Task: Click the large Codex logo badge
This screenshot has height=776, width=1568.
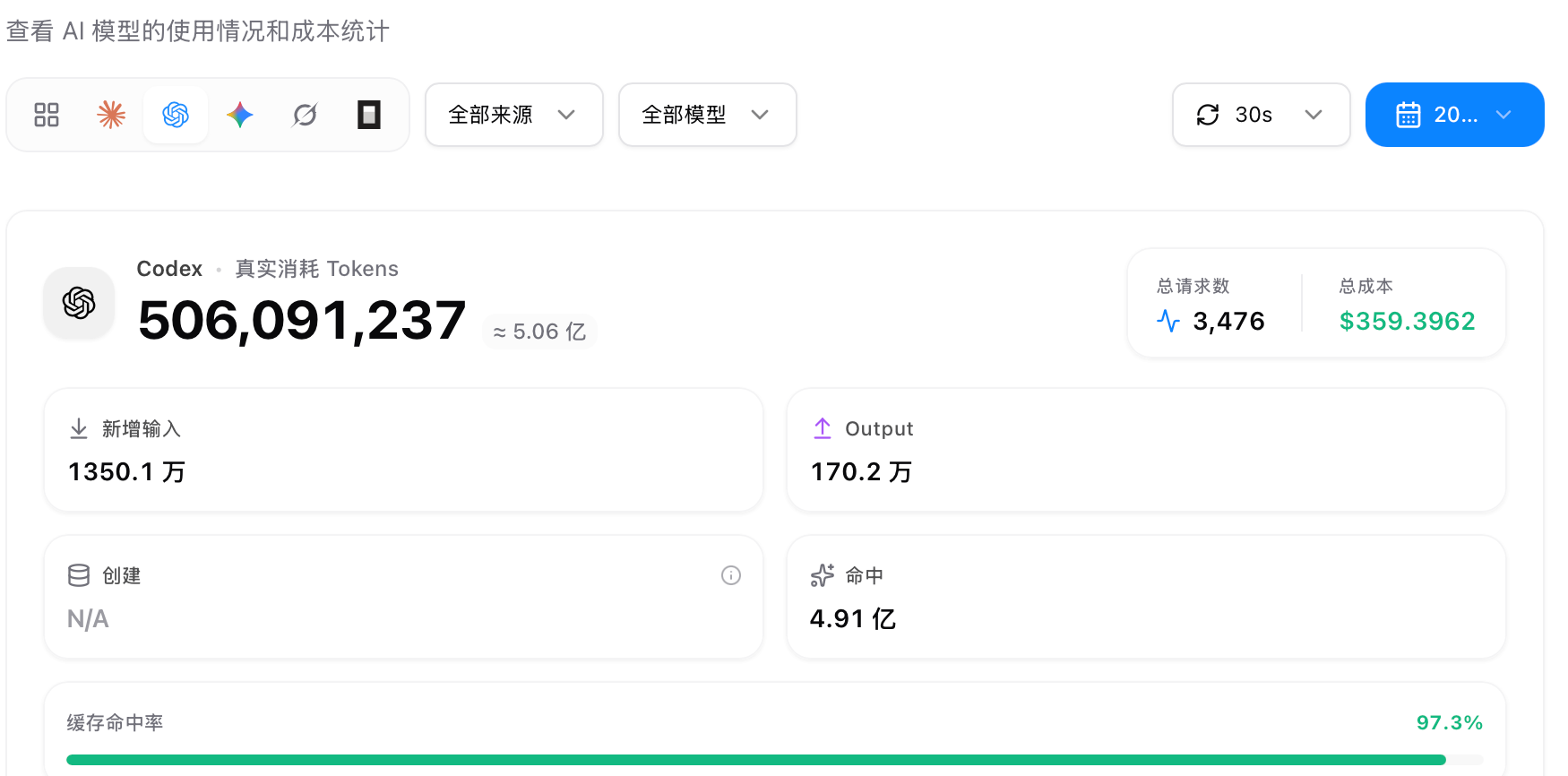Action: tap(79, 303)
